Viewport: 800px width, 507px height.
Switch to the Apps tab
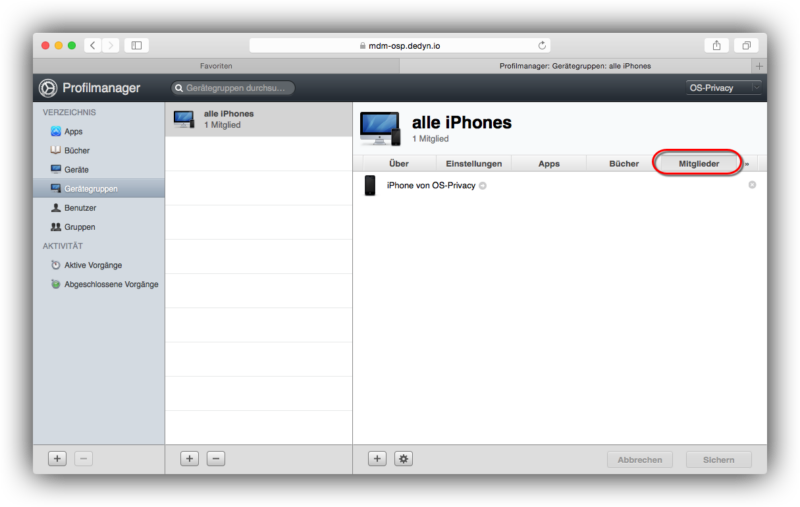(549, 163)
